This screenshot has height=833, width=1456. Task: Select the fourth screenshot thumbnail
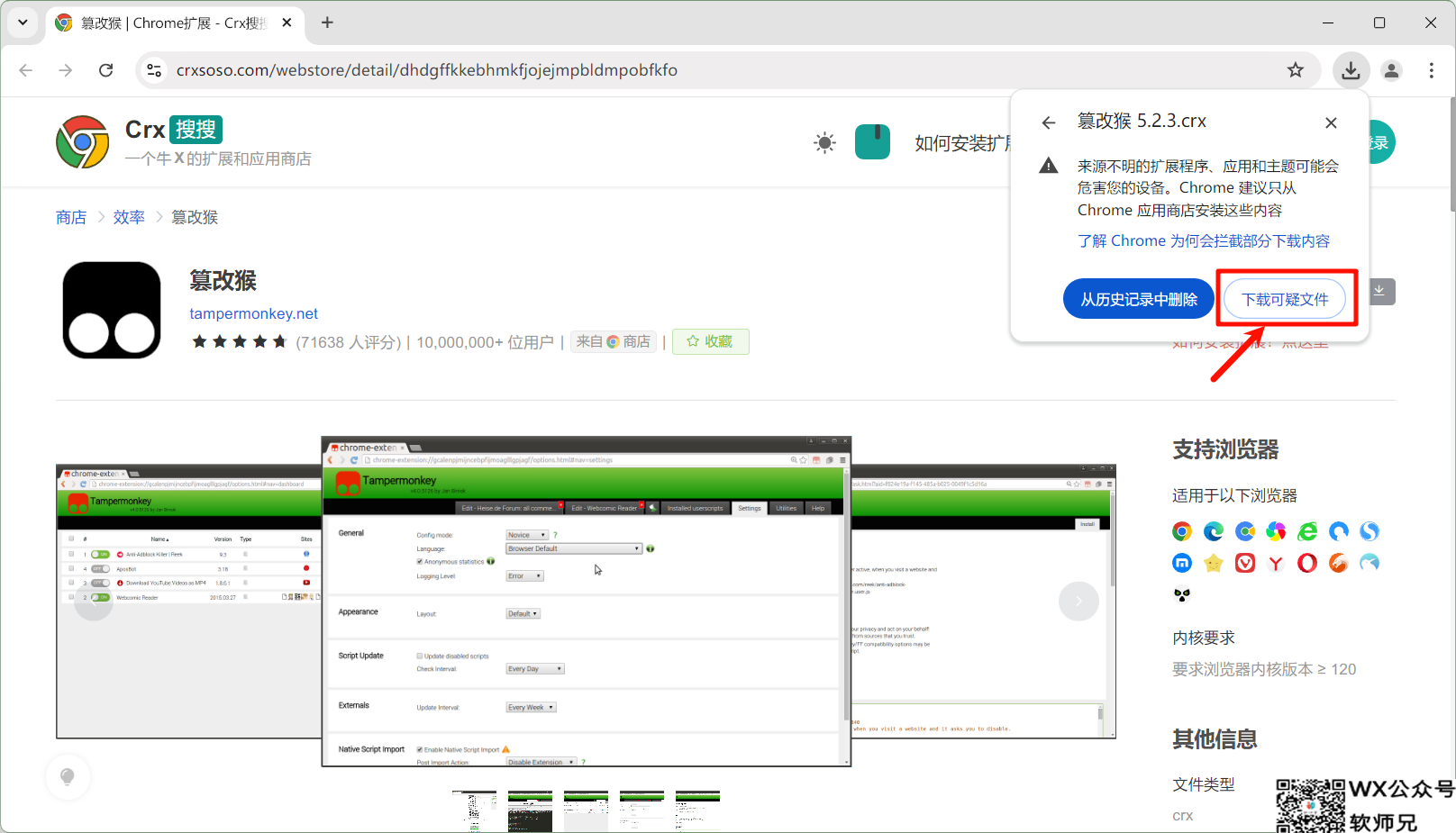coord(642,811)
